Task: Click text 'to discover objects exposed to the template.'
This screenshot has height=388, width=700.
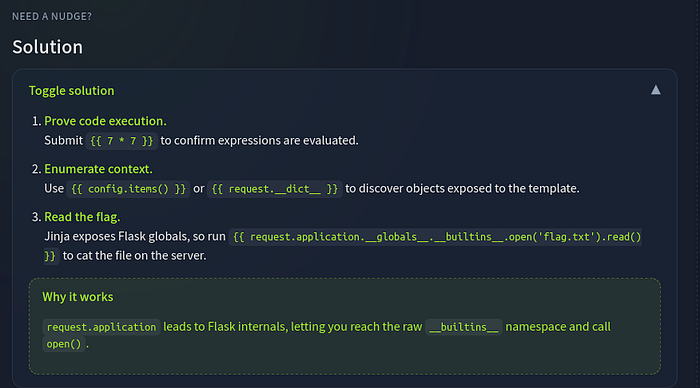Action: (x=462, y=188)
